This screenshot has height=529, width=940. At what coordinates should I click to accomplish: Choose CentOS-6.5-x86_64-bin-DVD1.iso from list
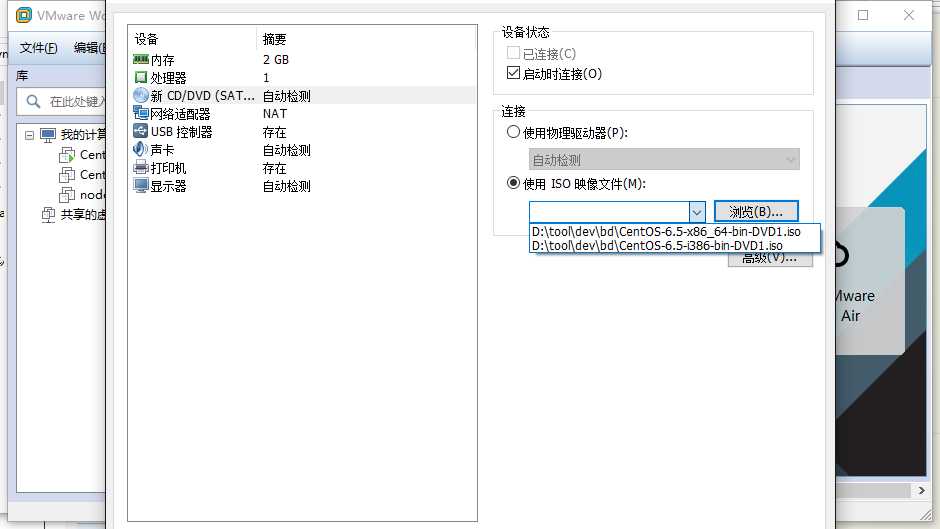[666, 232]
